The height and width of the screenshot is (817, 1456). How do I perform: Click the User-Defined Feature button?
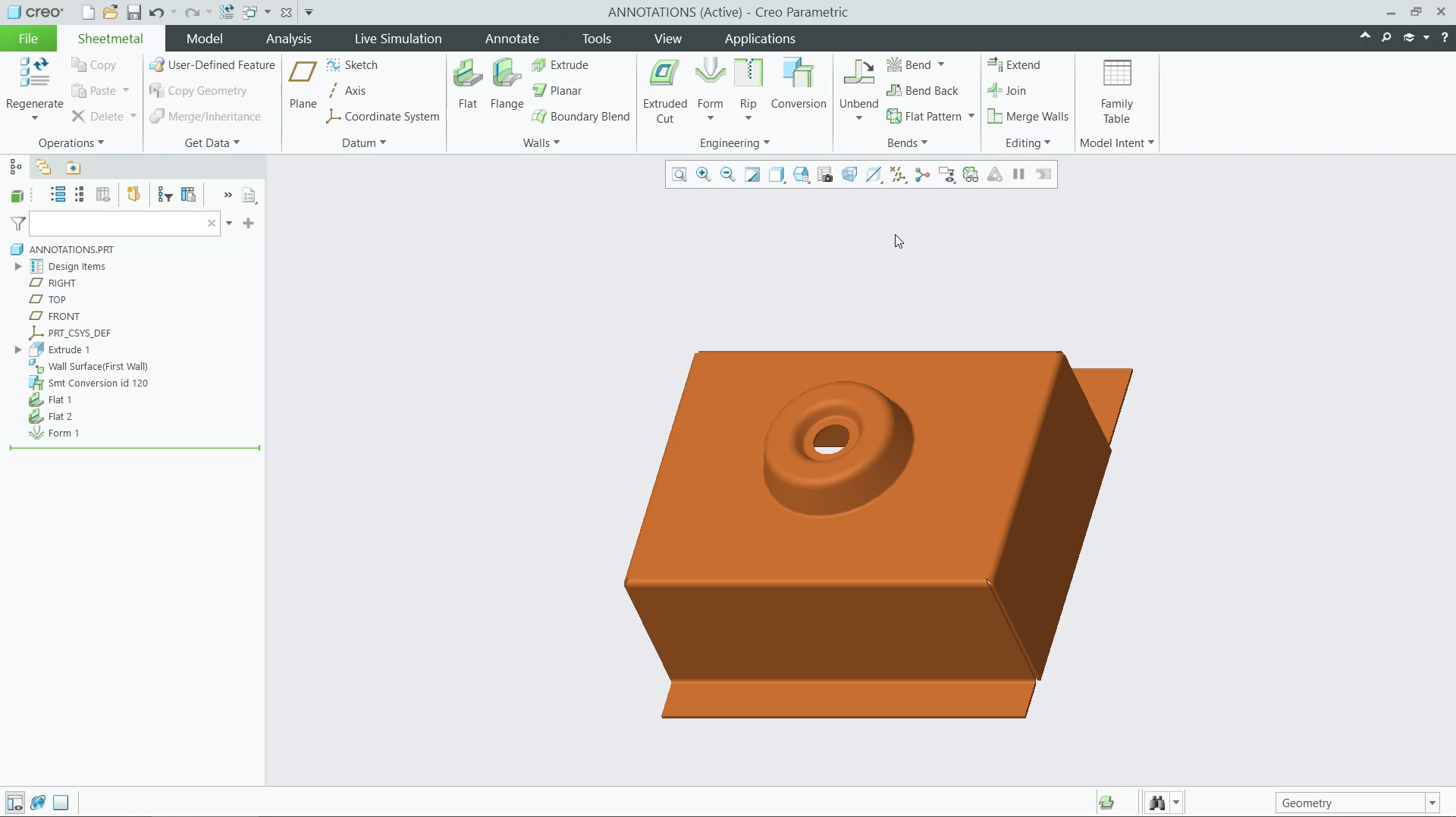[212, 65]
